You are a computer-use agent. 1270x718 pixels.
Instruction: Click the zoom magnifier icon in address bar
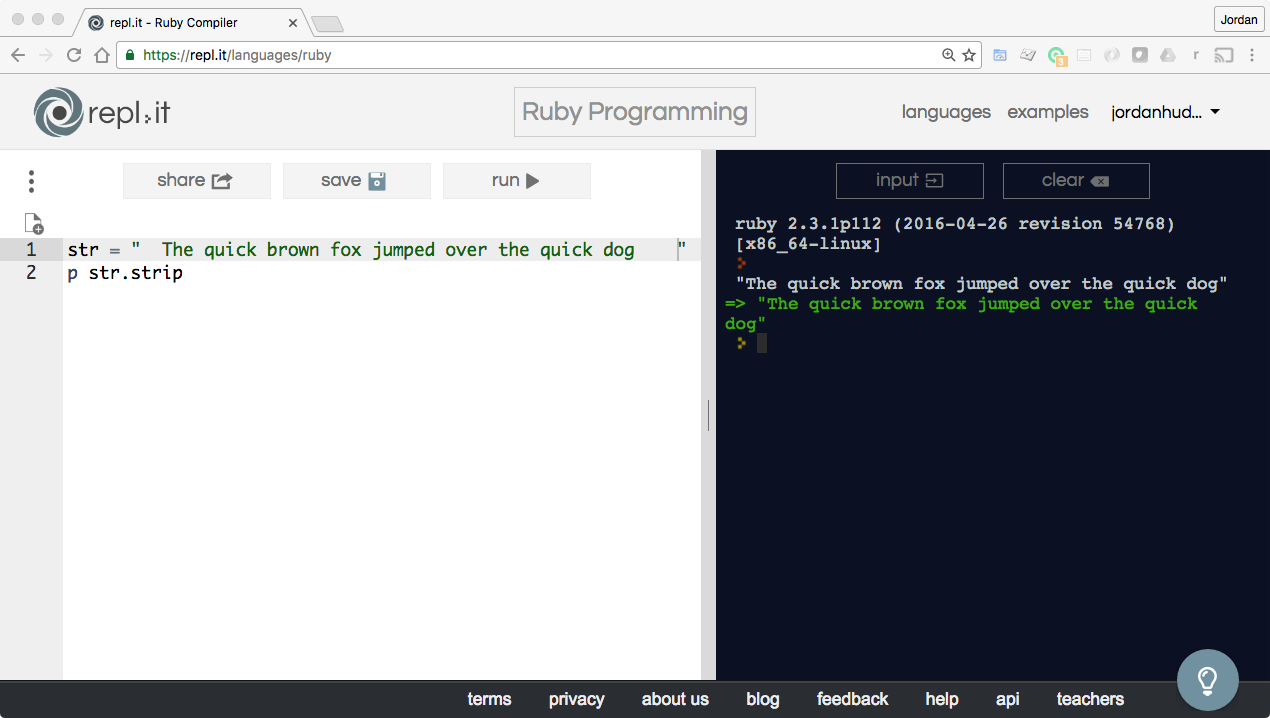click(948, 56)
